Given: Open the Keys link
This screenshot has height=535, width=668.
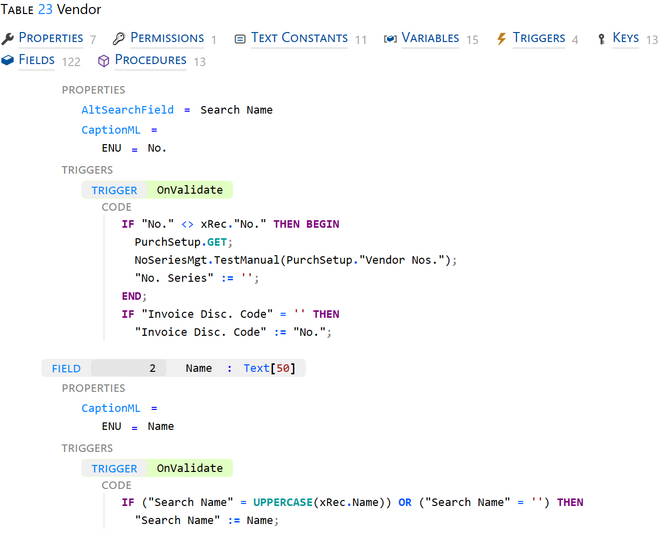Looking at the screenshot, I should click(625, 38).
